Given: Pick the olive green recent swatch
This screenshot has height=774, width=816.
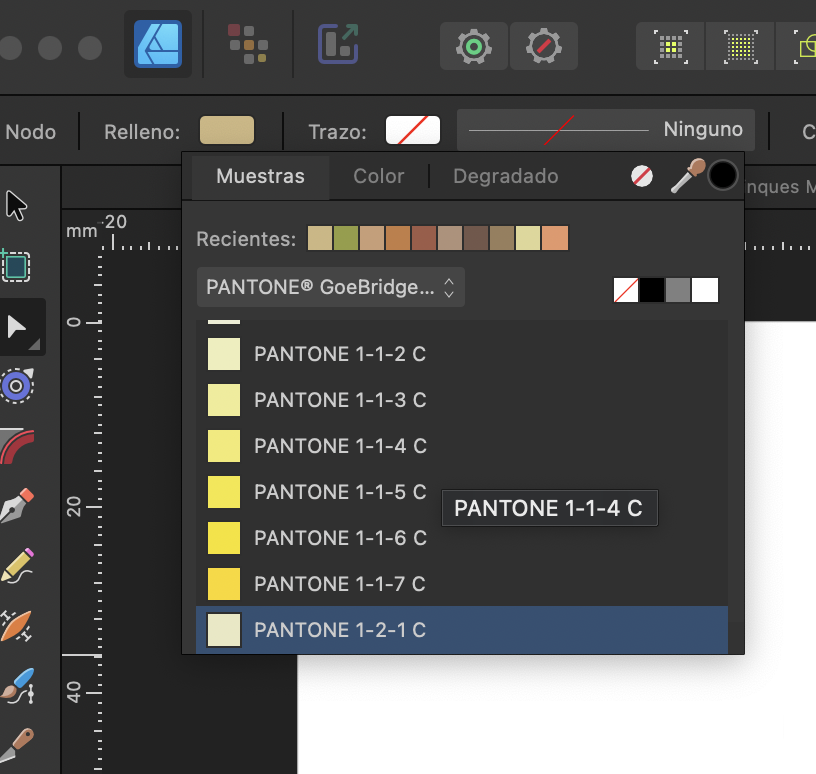Looking at the screenshot, I should 346,238.
